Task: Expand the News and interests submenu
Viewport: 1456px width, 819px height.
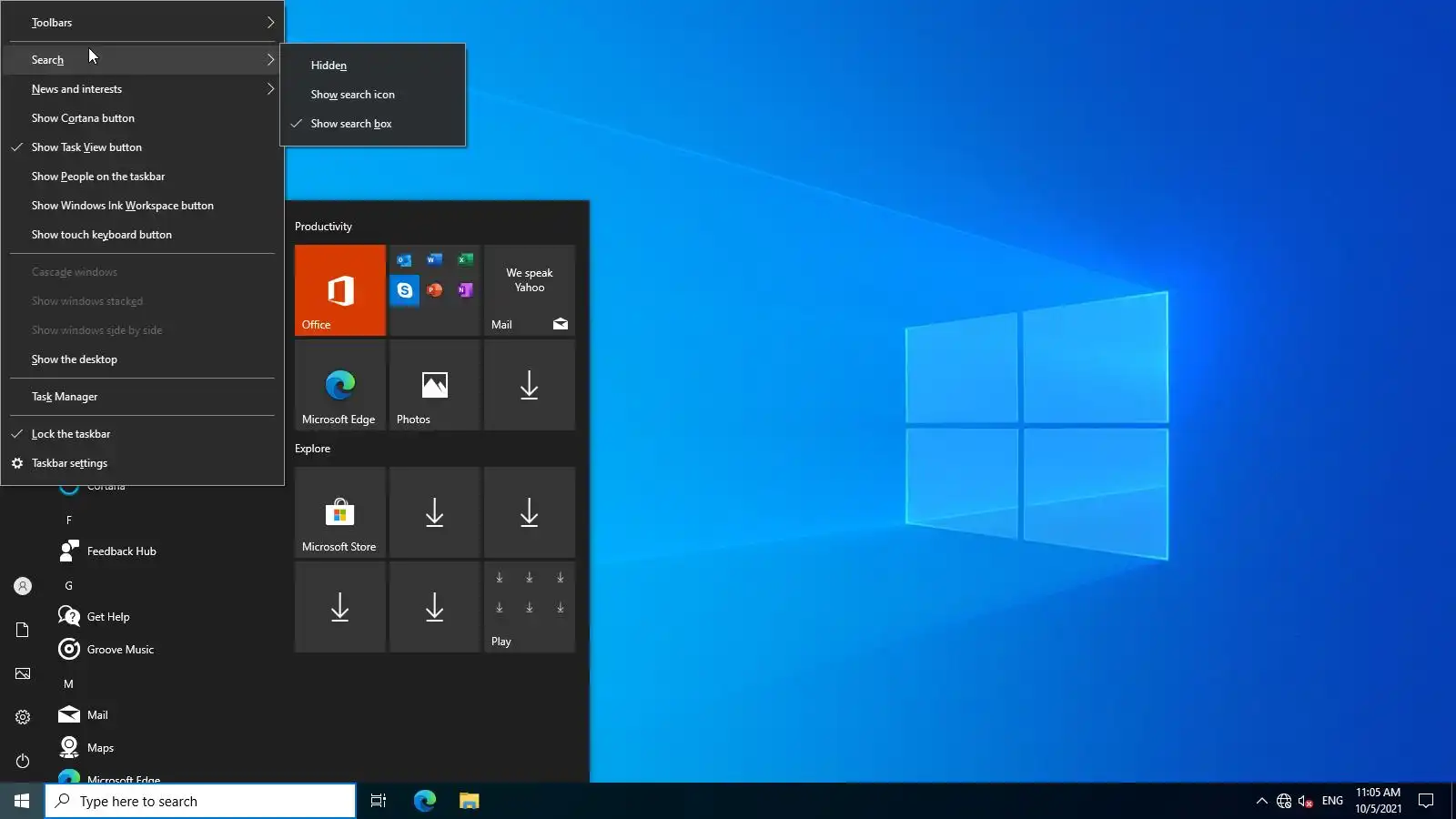Action: click(x=142, y=89)
